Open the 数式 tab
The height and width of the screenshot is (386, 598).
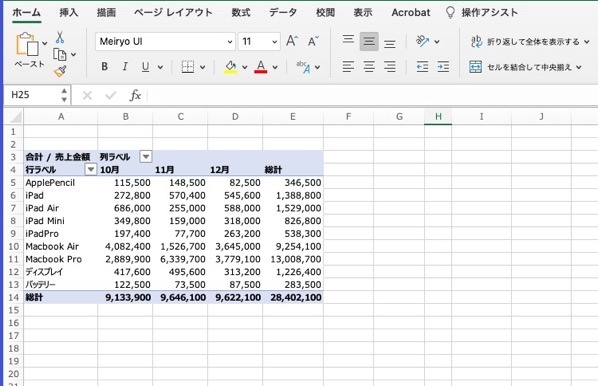pyautogui.click(x=241, y=13)
